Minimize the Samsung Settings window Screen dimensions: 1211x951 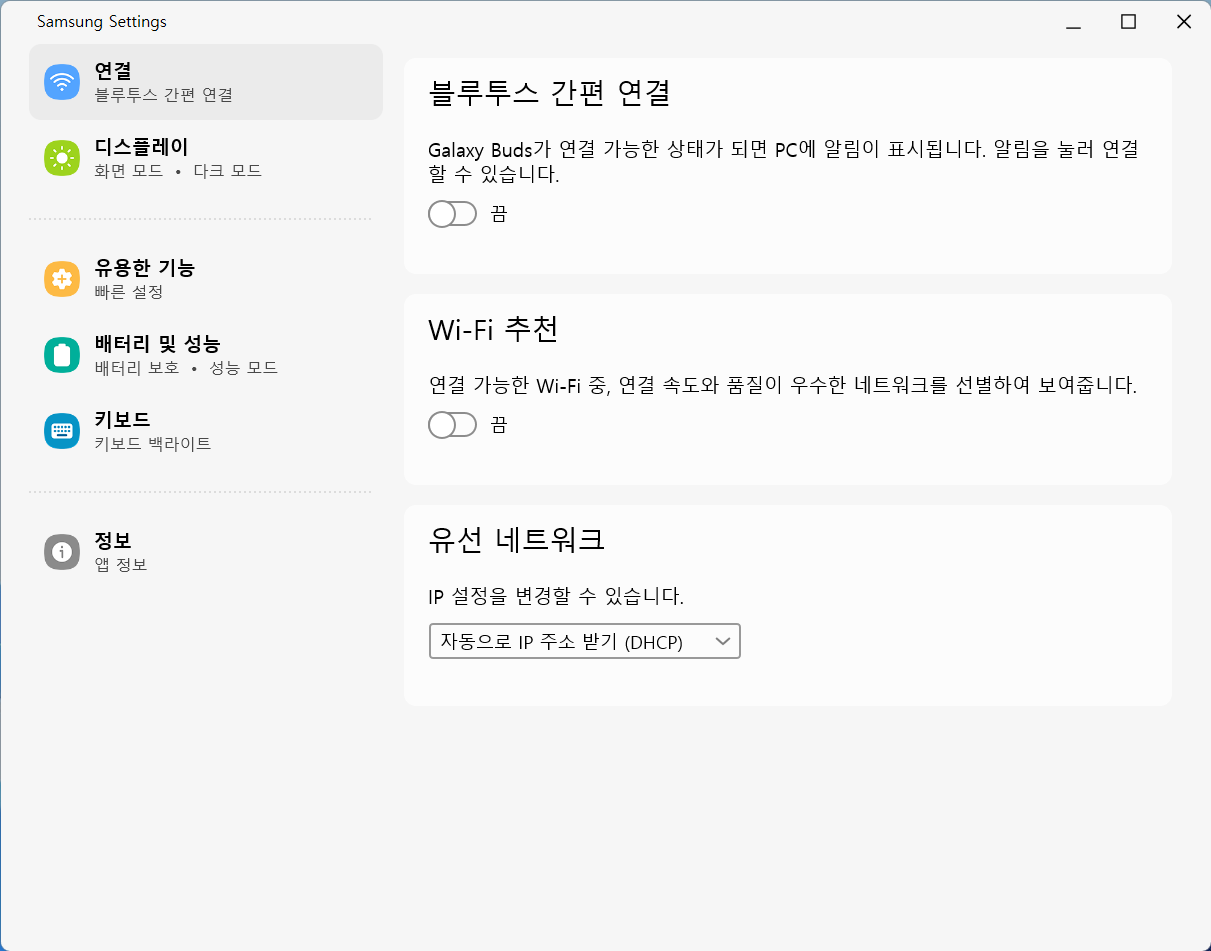1074,22
